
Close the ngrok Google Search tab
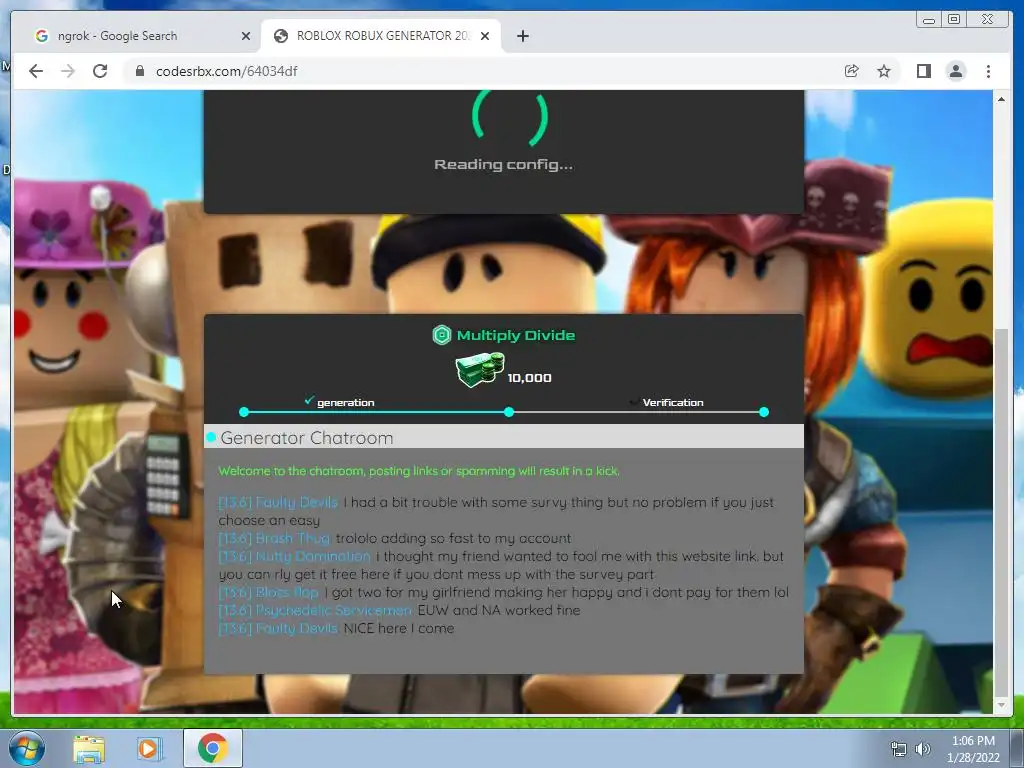click(x=246, y=36)
